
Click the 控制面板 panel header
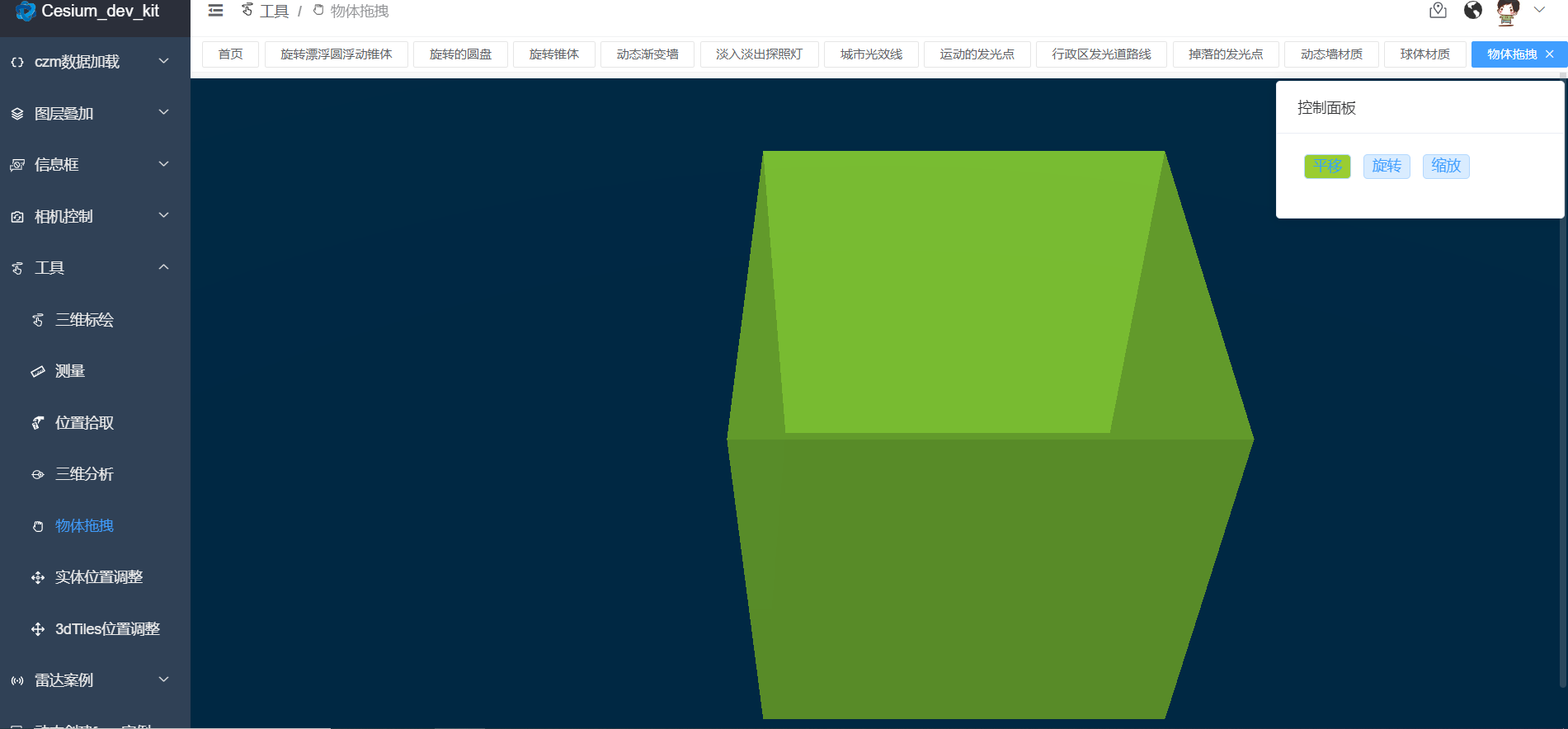(x=1420, y=108)
